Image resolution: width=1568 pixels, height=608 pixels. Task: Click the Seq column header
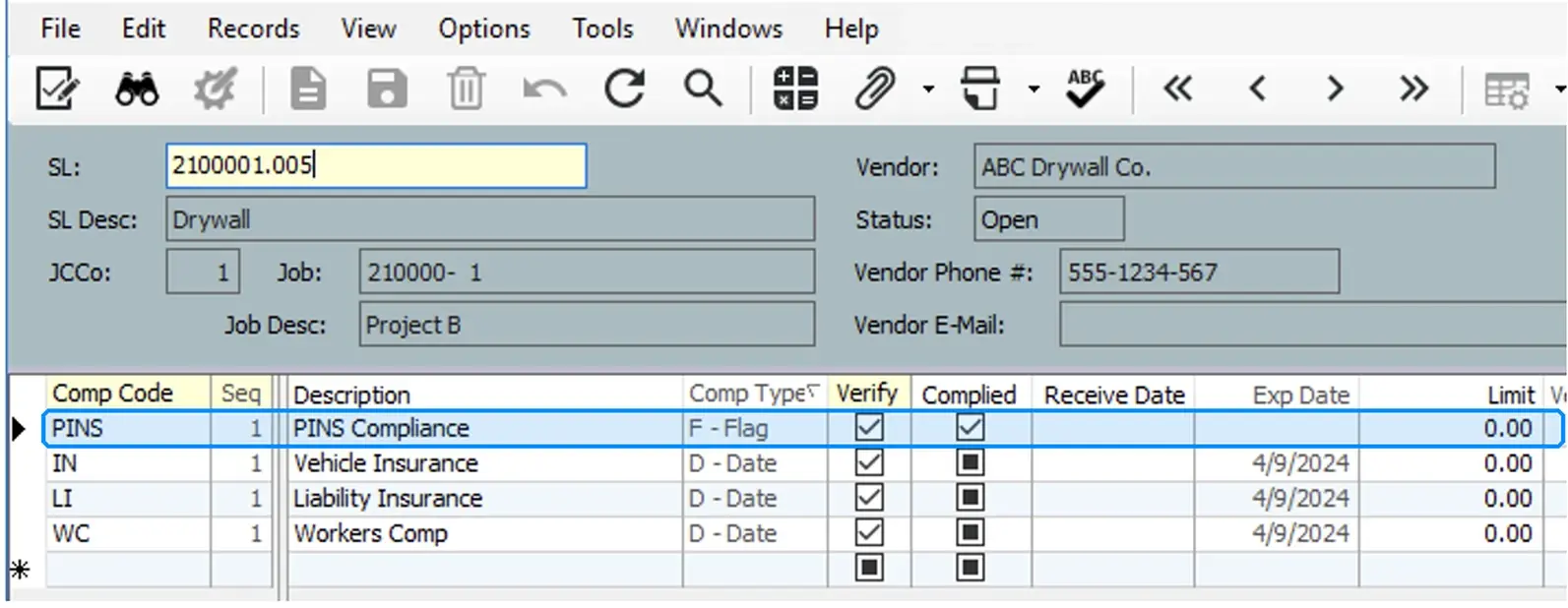tap(240, 393)
